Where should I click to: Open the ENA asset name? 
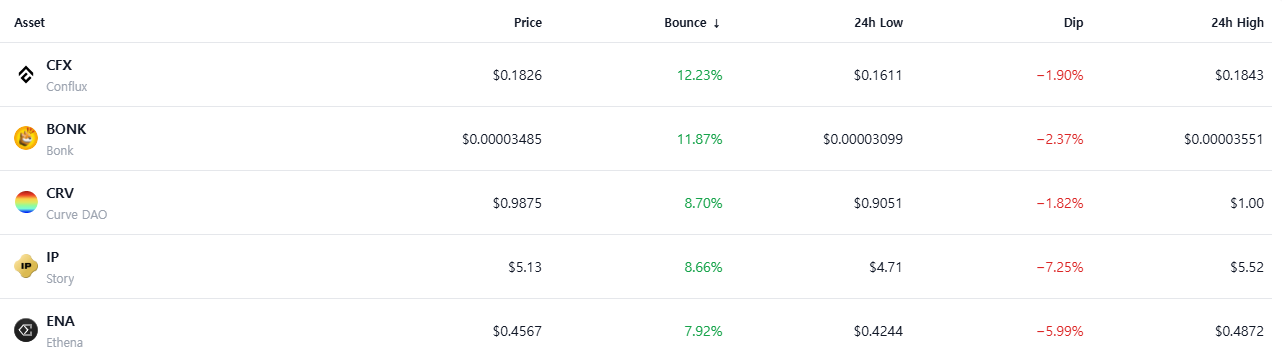(60, 321)
